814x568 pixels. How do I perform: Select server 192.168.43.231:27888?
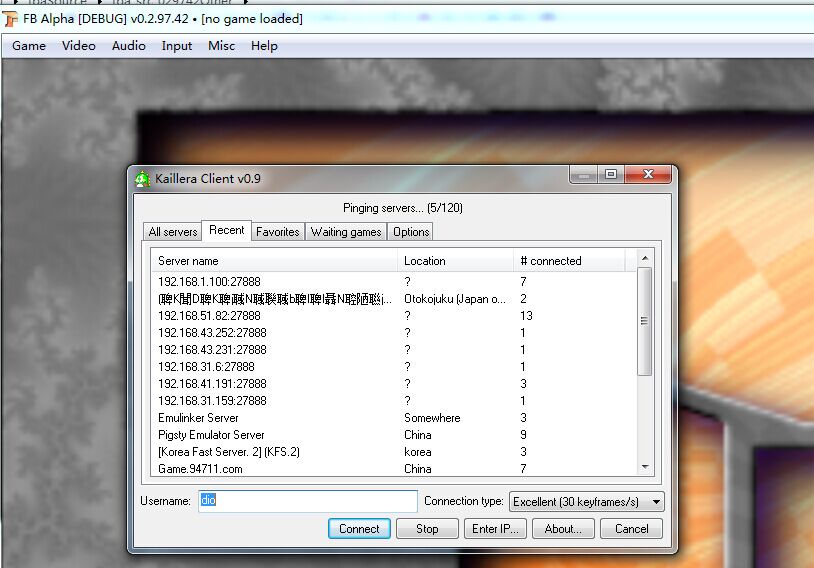(394, 350)
